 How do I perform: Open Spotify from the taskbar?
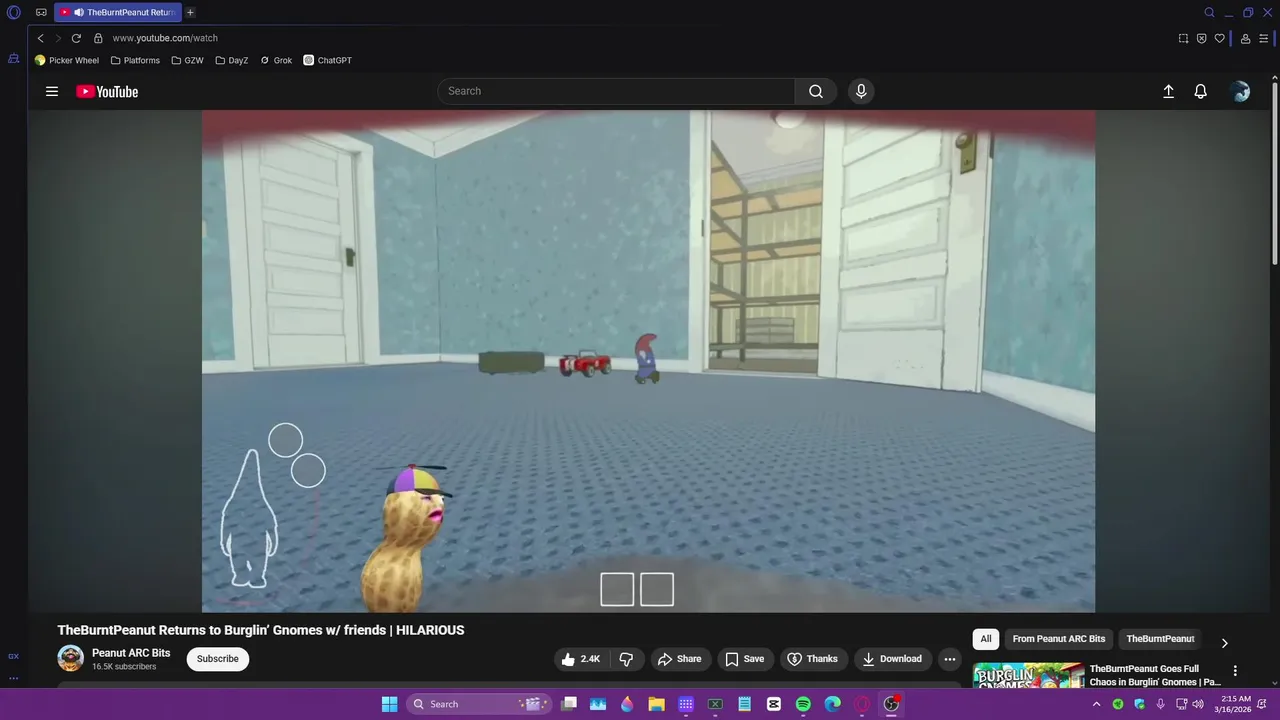(x=803, y=704)
